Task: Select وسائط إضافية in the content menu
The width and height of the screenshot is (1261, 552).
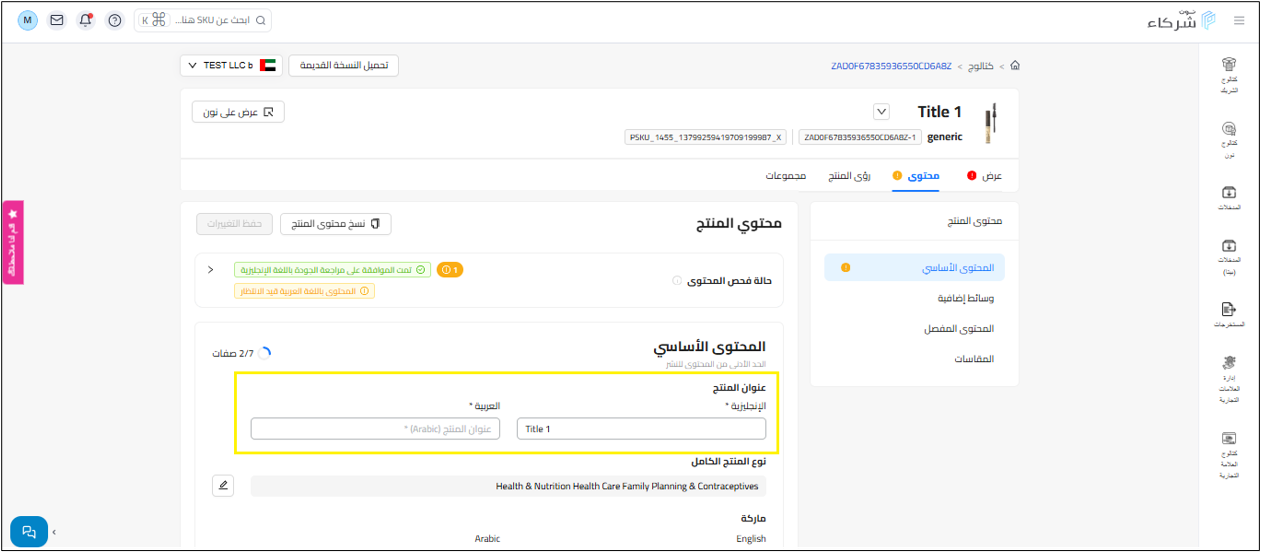Action: point(965,298)
